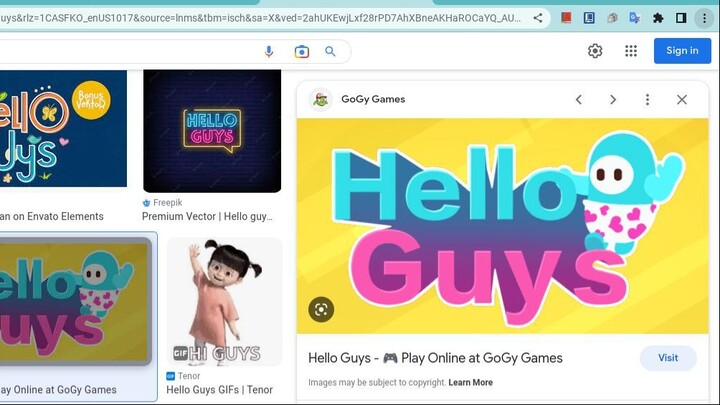
Task: Select the highlighted GoGy Games thumbnail
Action: tap(75, 302)
